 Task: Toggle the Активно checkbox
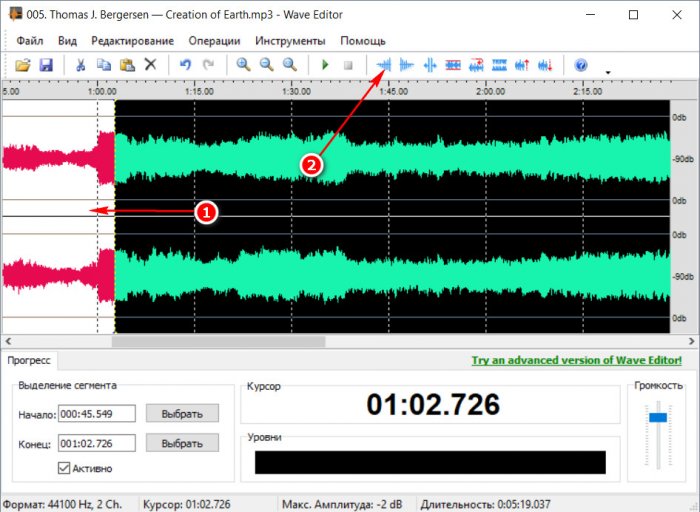point(64,468)
